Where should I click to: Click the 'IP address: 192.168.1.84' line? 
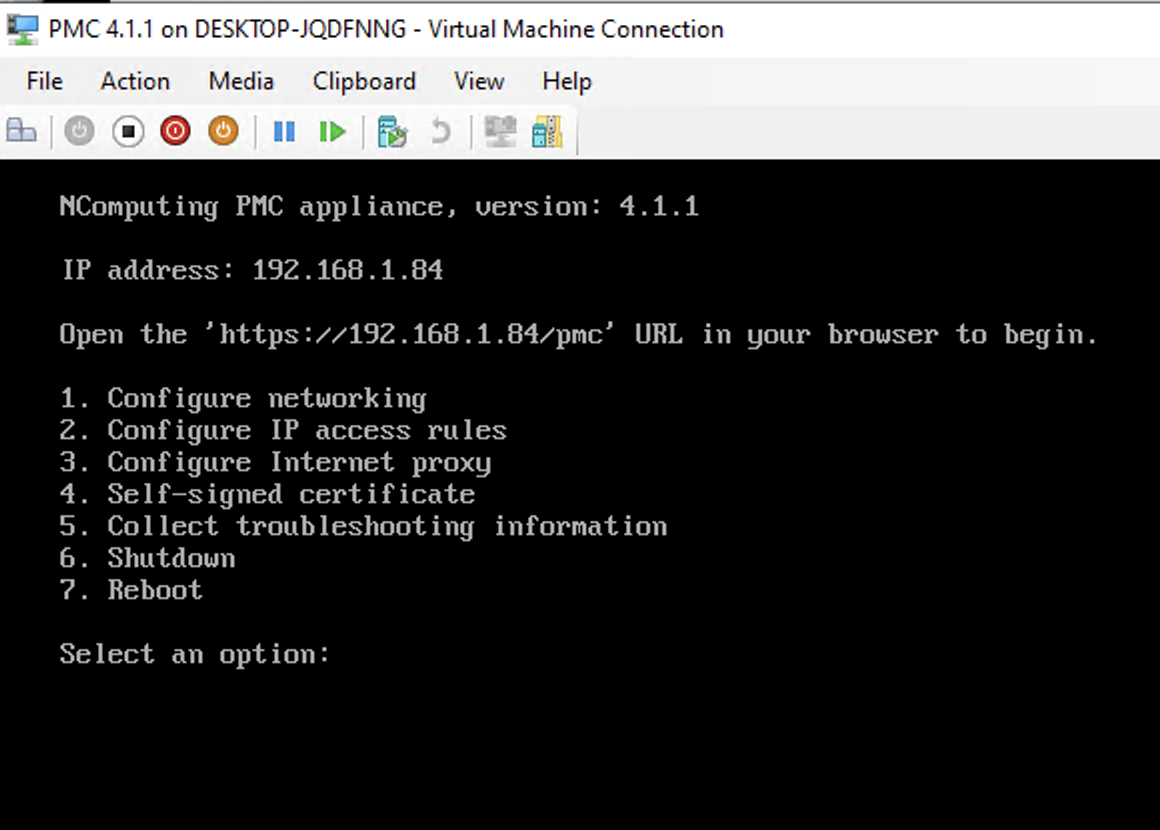[252, 270]
